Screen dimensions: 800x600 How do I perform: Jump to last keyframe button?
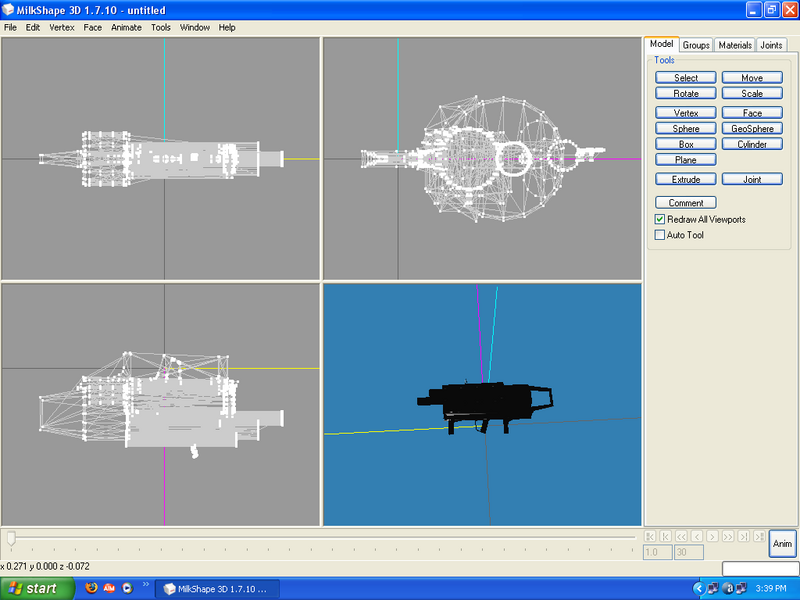759,536
